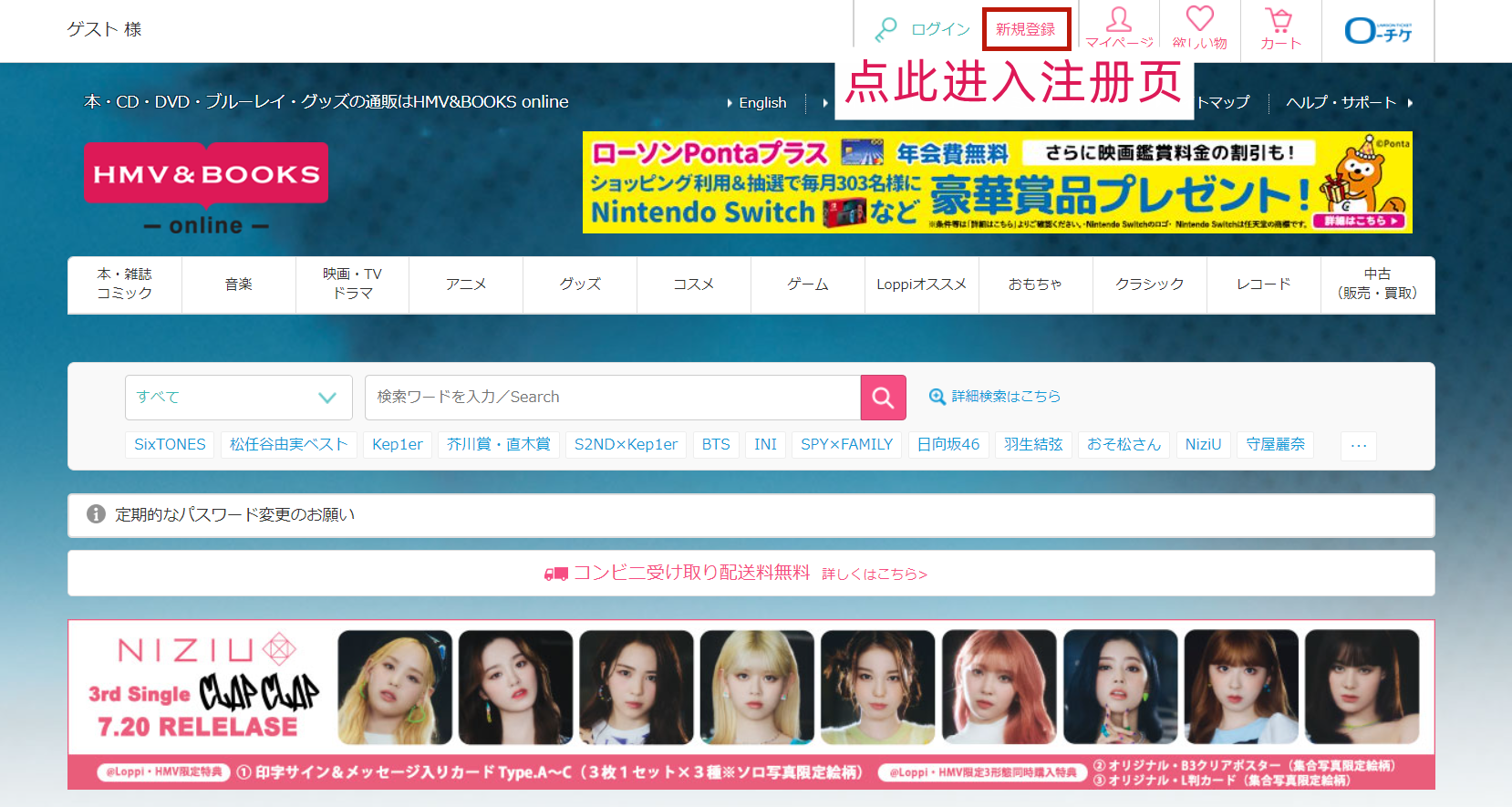This screenshot has height=807, width=1512.
Task: Open the NiziU CLAP CLAP release banner
Action: (x=751, y=705)
